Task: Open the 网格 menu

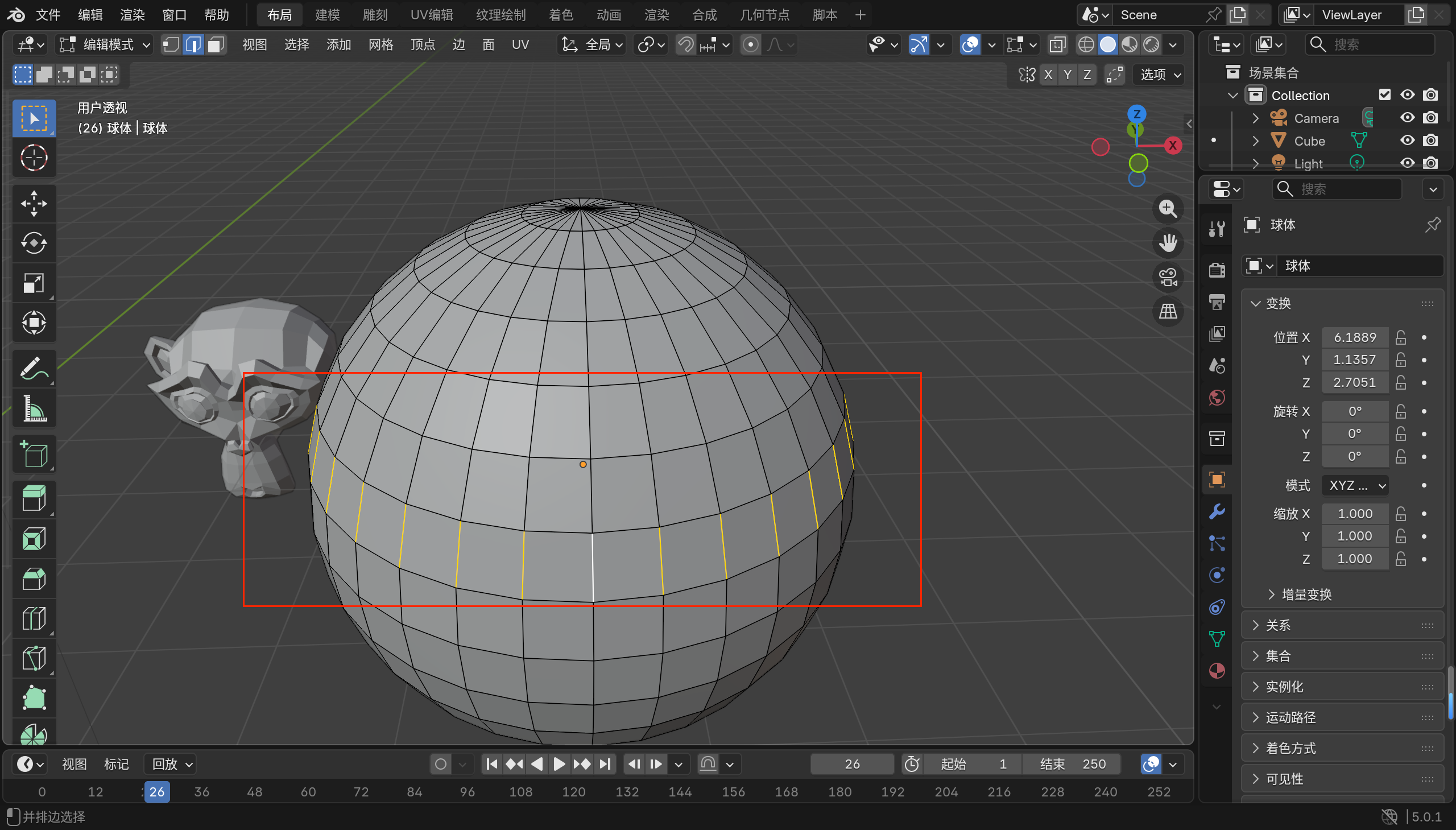Action: coord(380,44)
